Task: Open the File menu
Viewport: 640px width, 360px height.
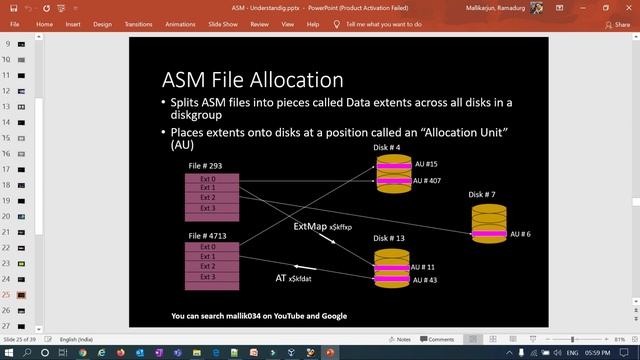Action: pos(15,24)
